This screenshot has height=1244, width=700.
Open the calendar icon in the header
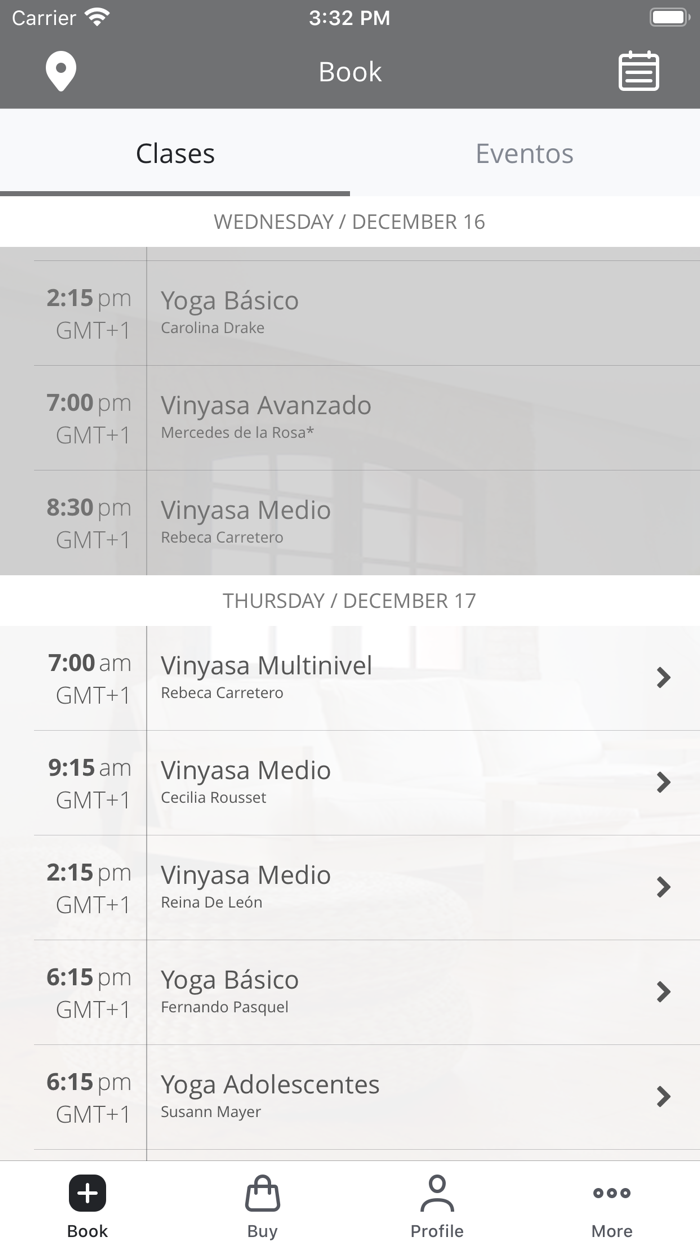point(638,71)
